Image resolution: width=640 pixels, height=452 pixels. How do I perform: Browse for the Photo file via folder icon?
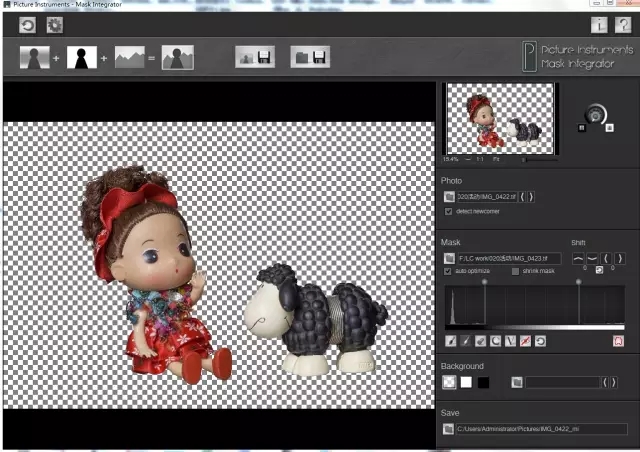pos(449,197)
